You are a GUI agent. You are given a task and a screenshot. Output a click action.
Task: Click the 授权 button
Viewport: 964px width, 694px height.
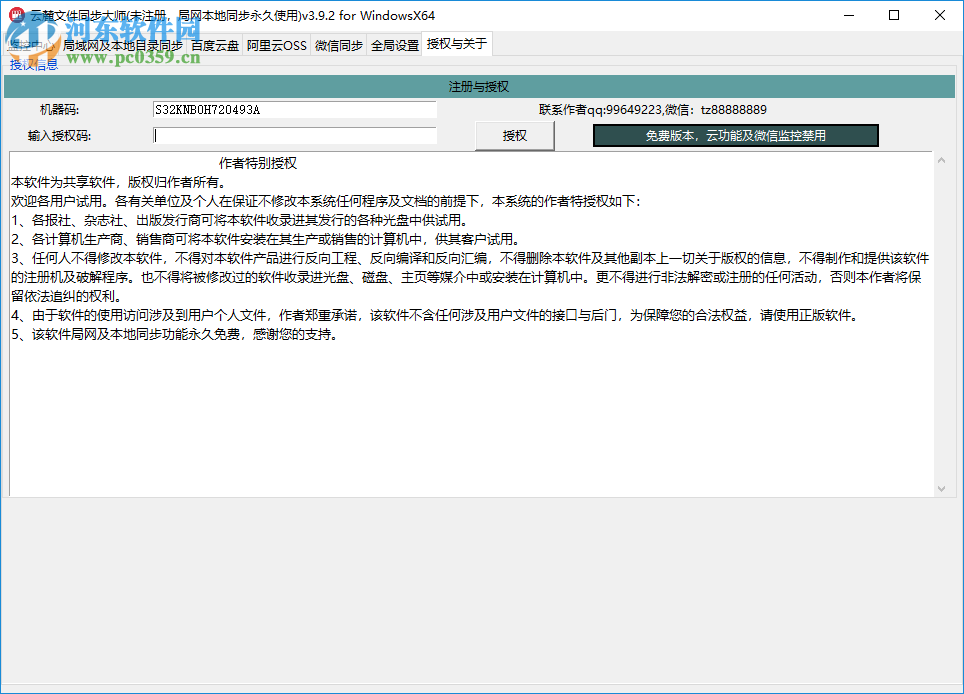pos(515,136)
